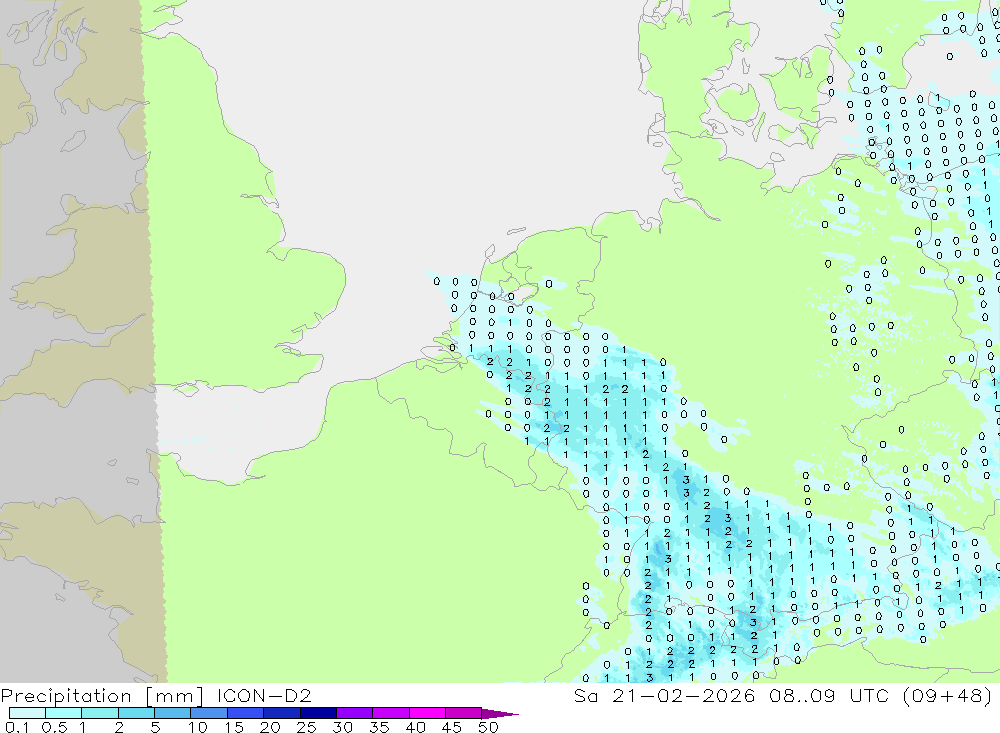1000x733 pixels.
Task: Select the 5–10 mm legend color swatch
Action: coord(173,713)
